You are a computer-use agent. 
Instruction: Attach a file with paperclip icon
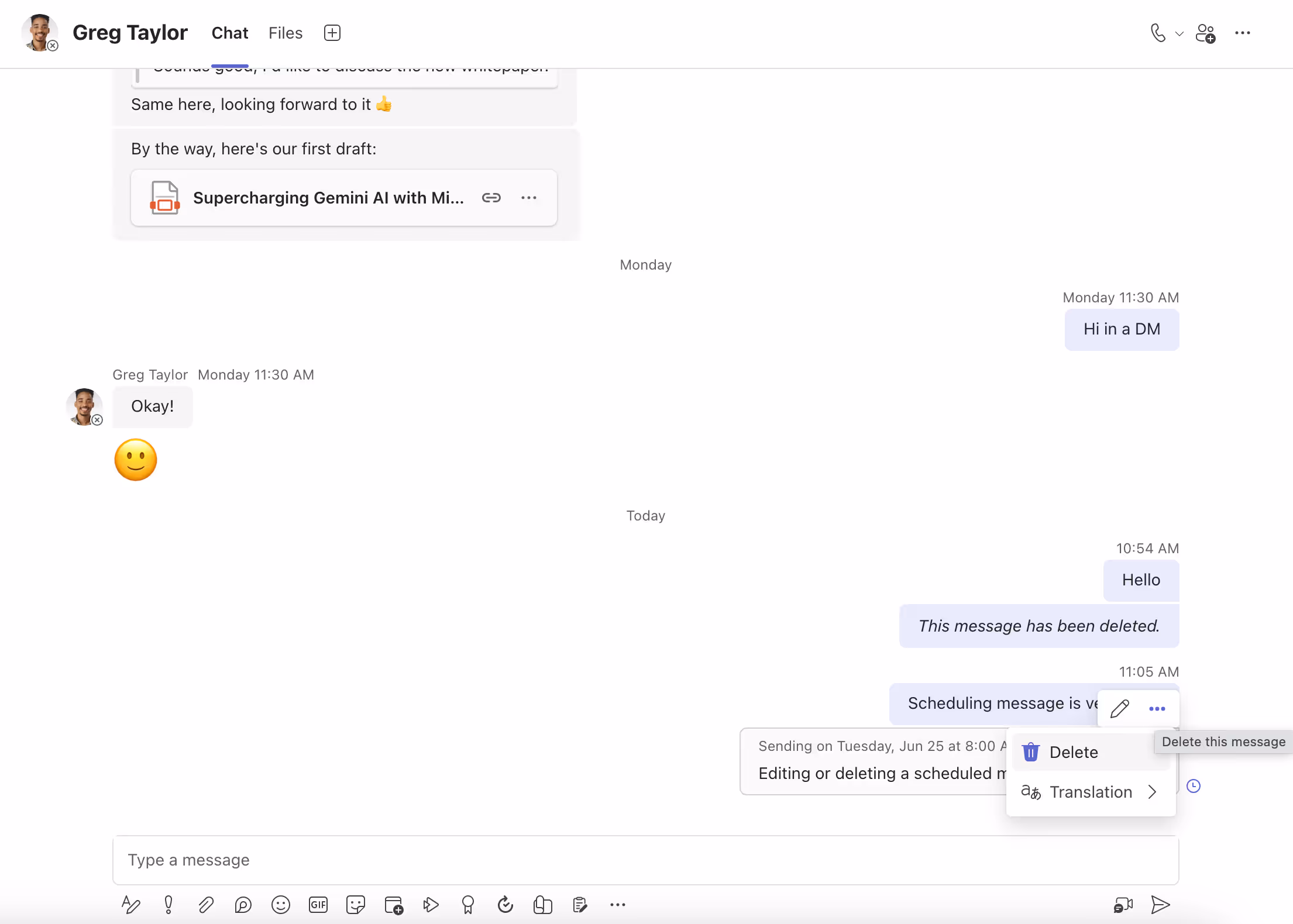[x=206, y=905]
